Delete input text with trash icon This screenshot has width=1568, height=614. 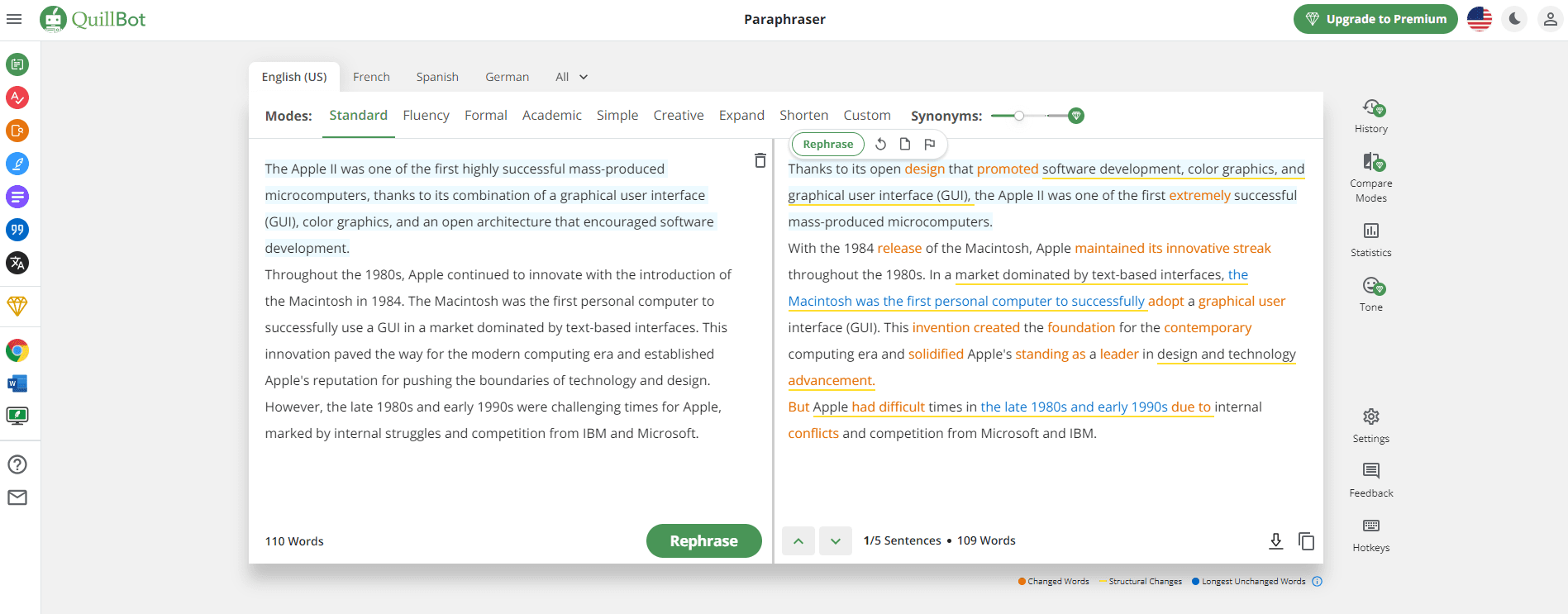tap(760, 160)
